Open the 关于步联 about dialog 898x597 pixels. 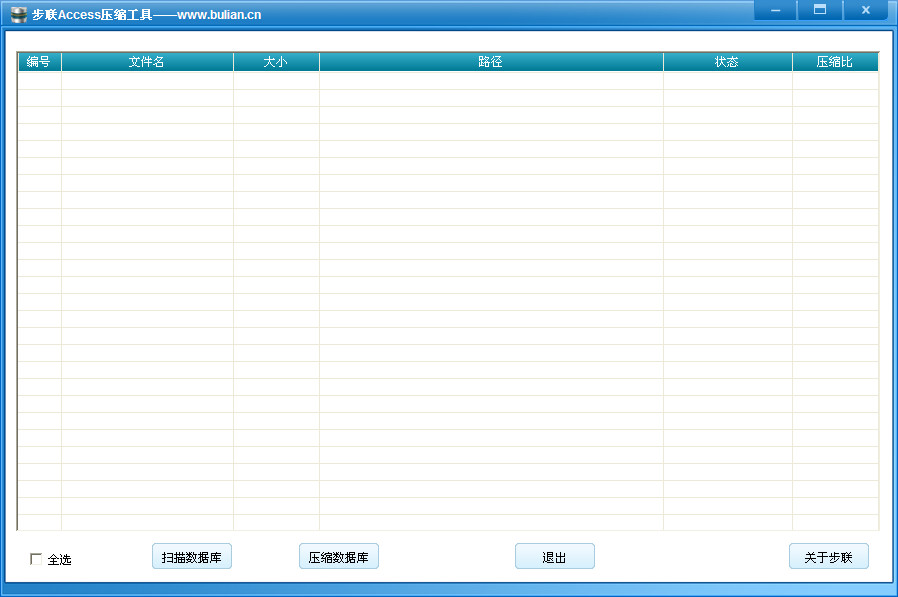[828, 556]
